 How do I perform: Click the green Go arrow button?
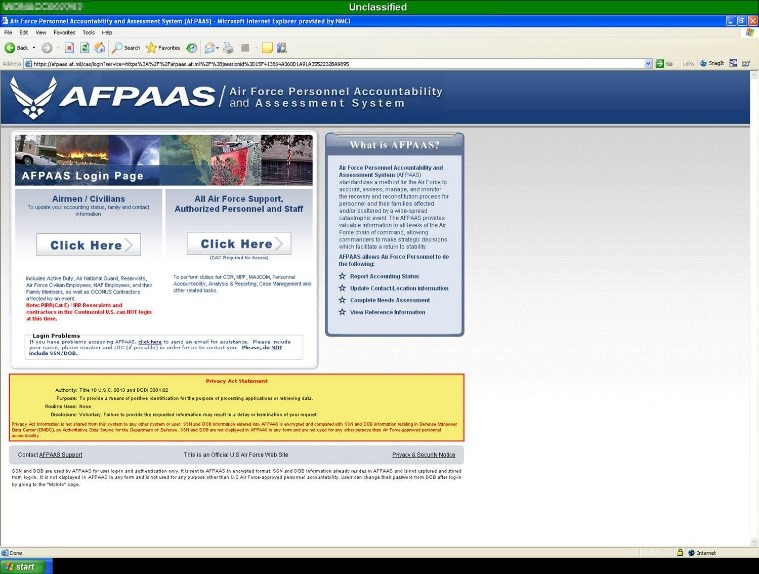click(660, 63)
